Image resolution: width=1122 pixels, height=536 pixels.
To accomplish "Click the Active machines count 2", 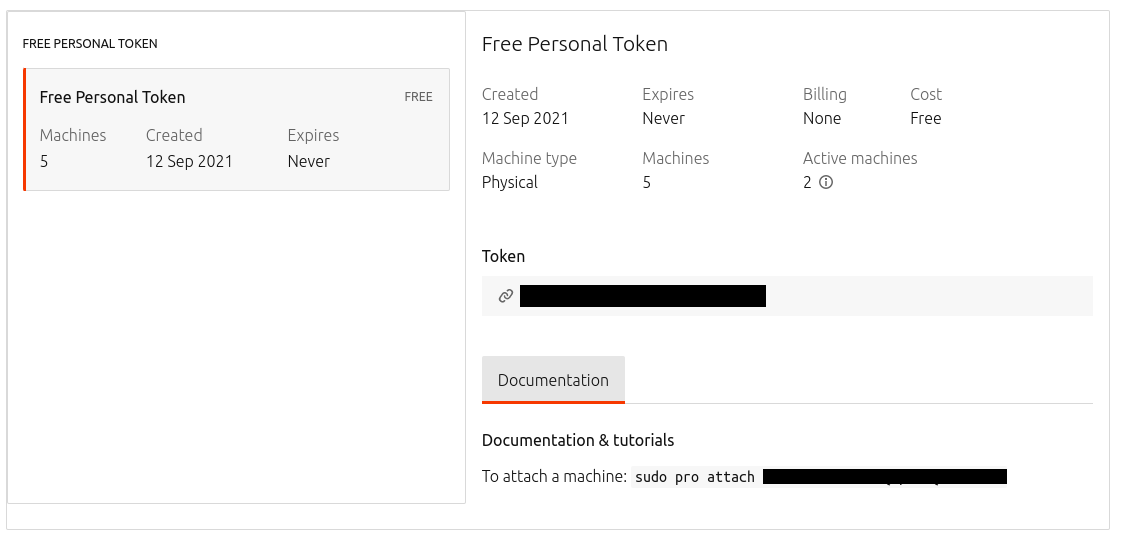I will [x=807, y=183].
